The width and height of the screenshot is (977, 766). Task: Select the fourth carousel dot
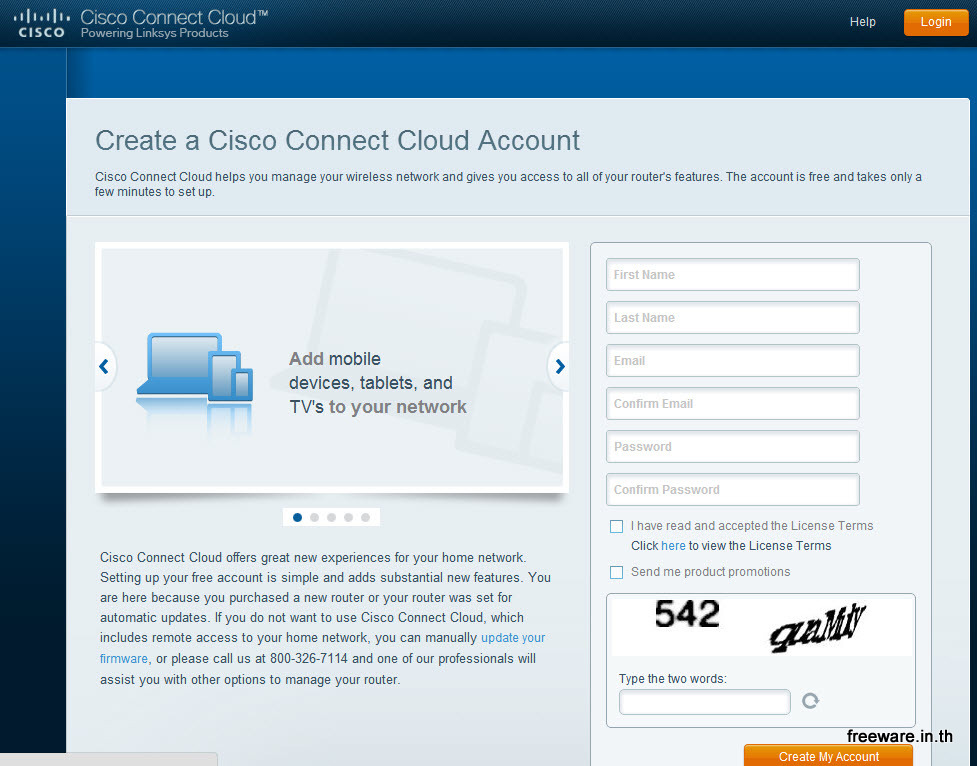pyautogui.click(x=348, y=517)
